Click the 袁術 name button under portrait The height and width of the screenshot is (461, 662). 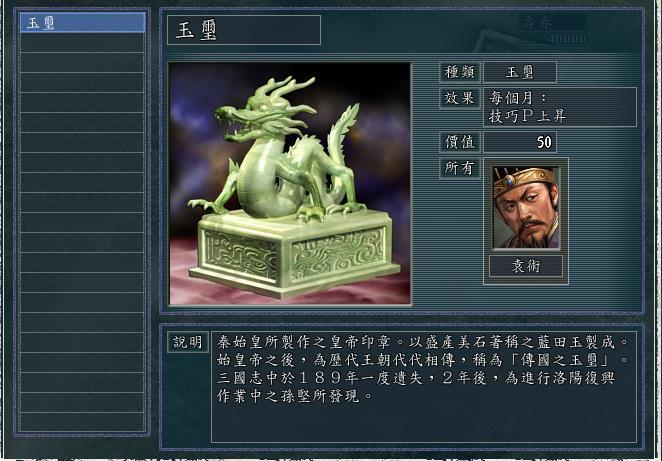point(526,266)
